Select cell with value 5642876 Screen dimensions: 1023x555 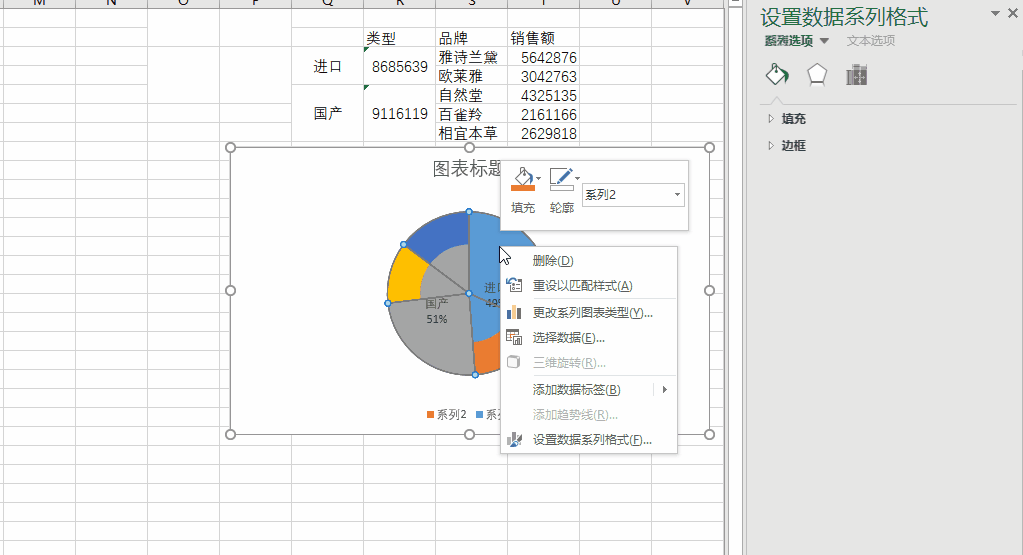543,57
